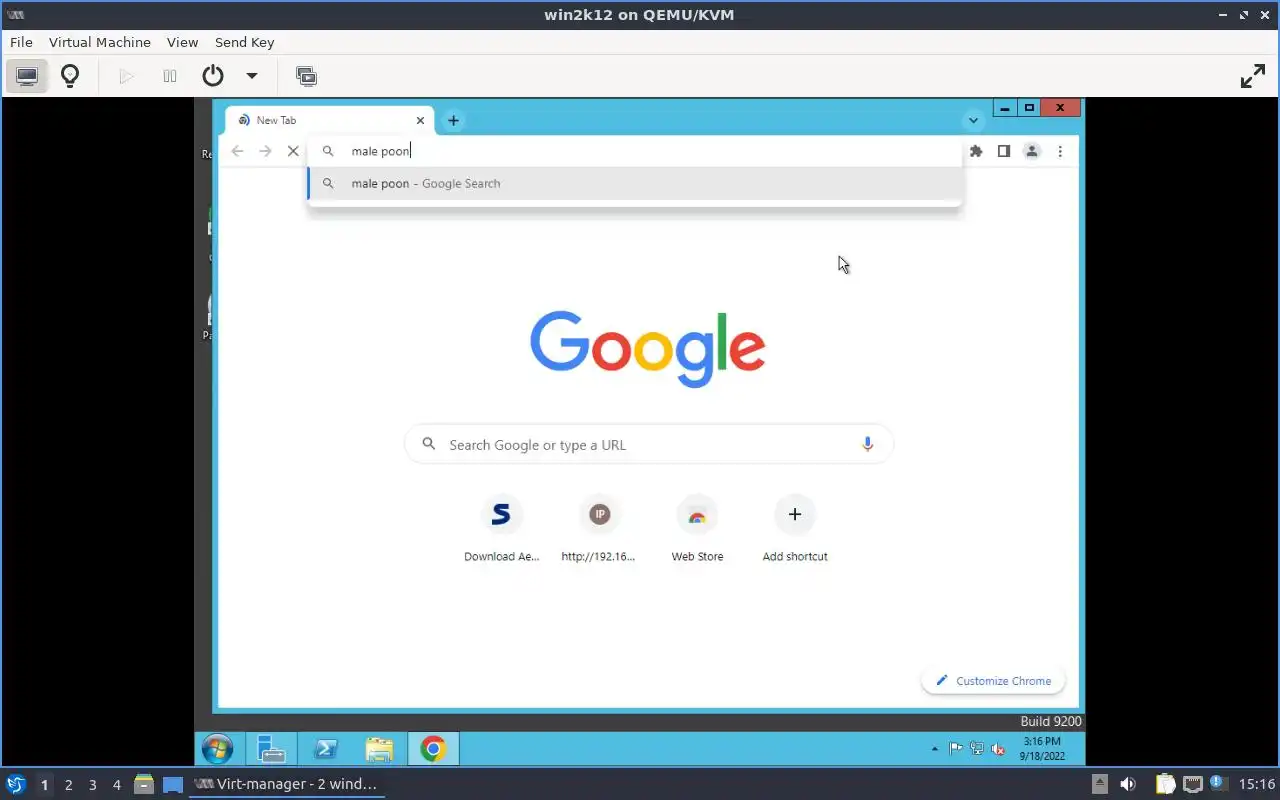Click Chrome's tab search chevron
This screenshot has height=800, width=1280.
(x=973, y=120)
